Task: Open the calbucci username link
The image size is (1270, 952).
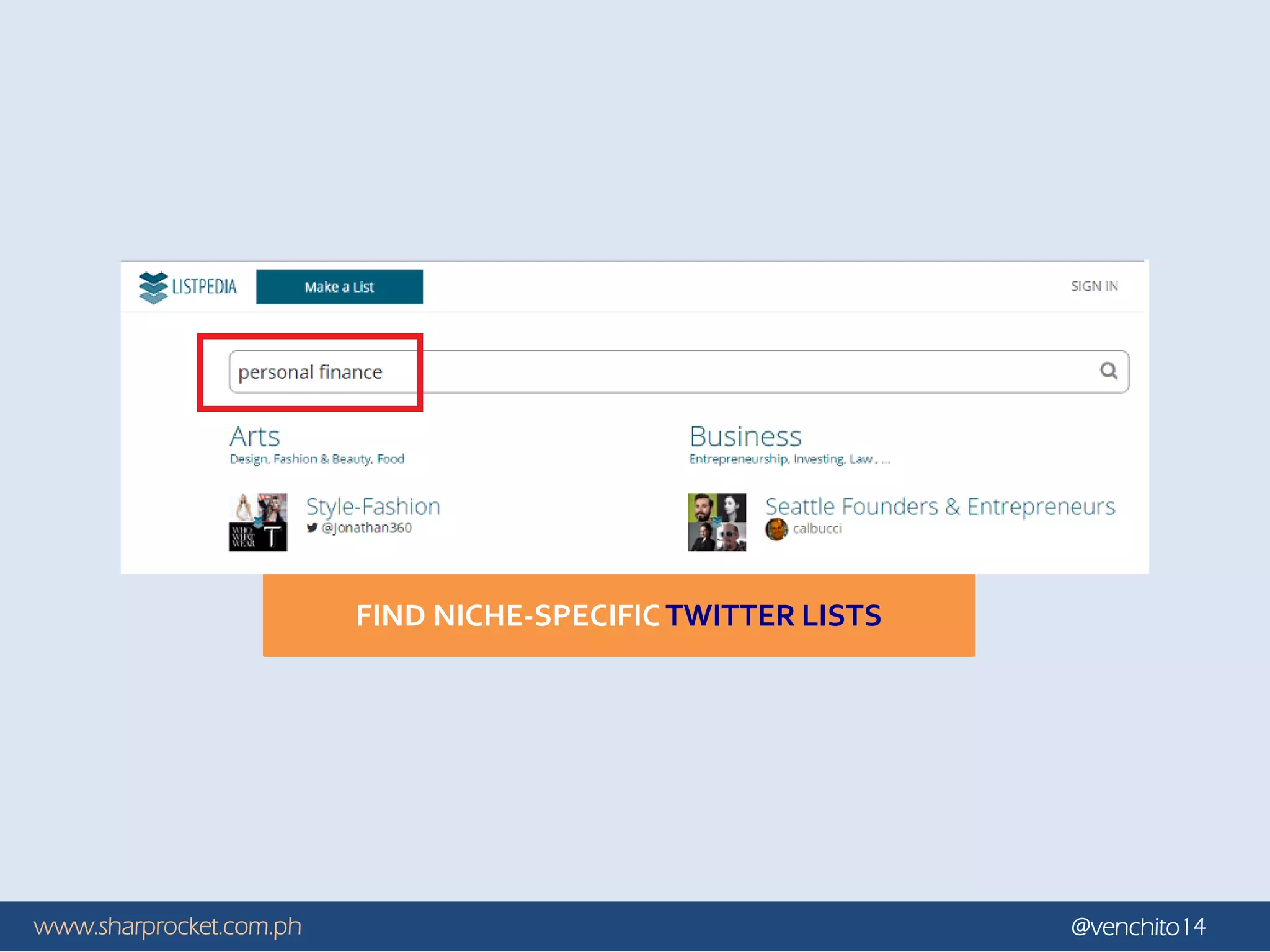Action: point(817,529)
